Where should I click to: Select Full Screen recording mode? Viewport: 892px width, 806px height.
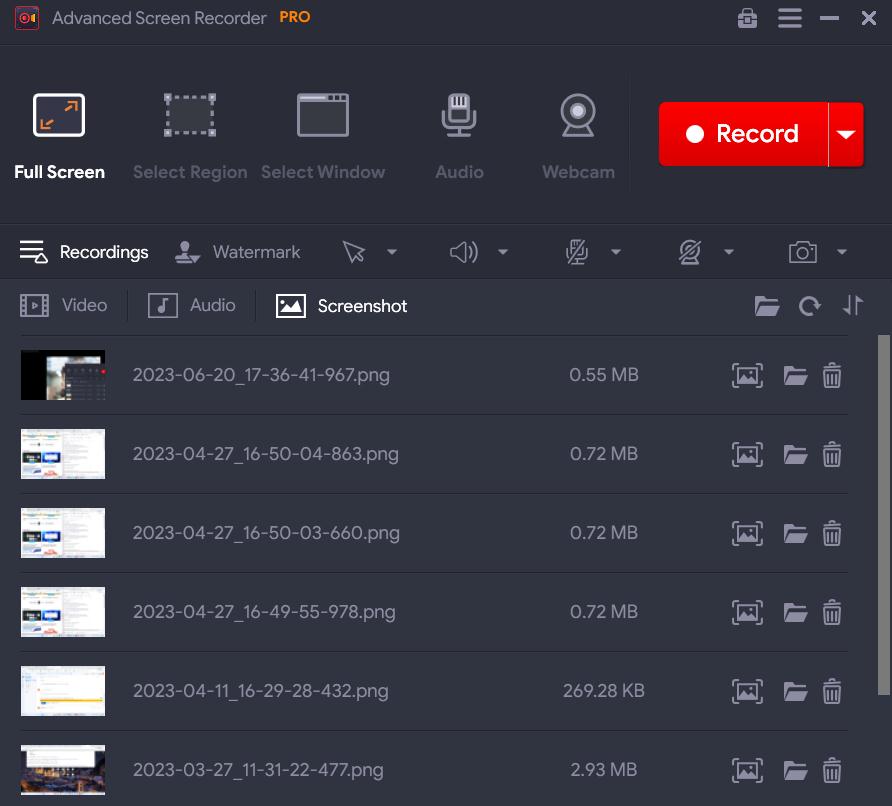point(59,137)
